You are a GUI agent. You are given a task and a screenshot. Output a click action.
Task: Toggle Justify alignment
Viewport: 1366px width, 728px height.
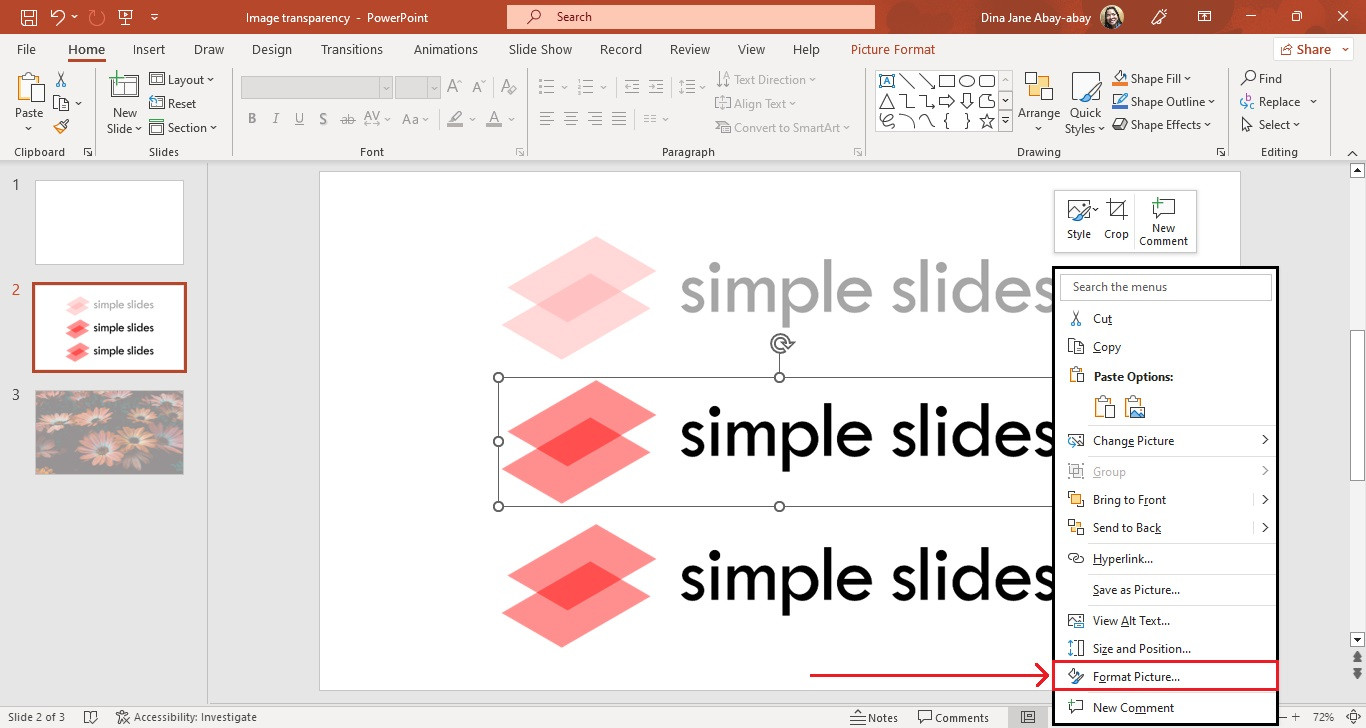(619, 119)
